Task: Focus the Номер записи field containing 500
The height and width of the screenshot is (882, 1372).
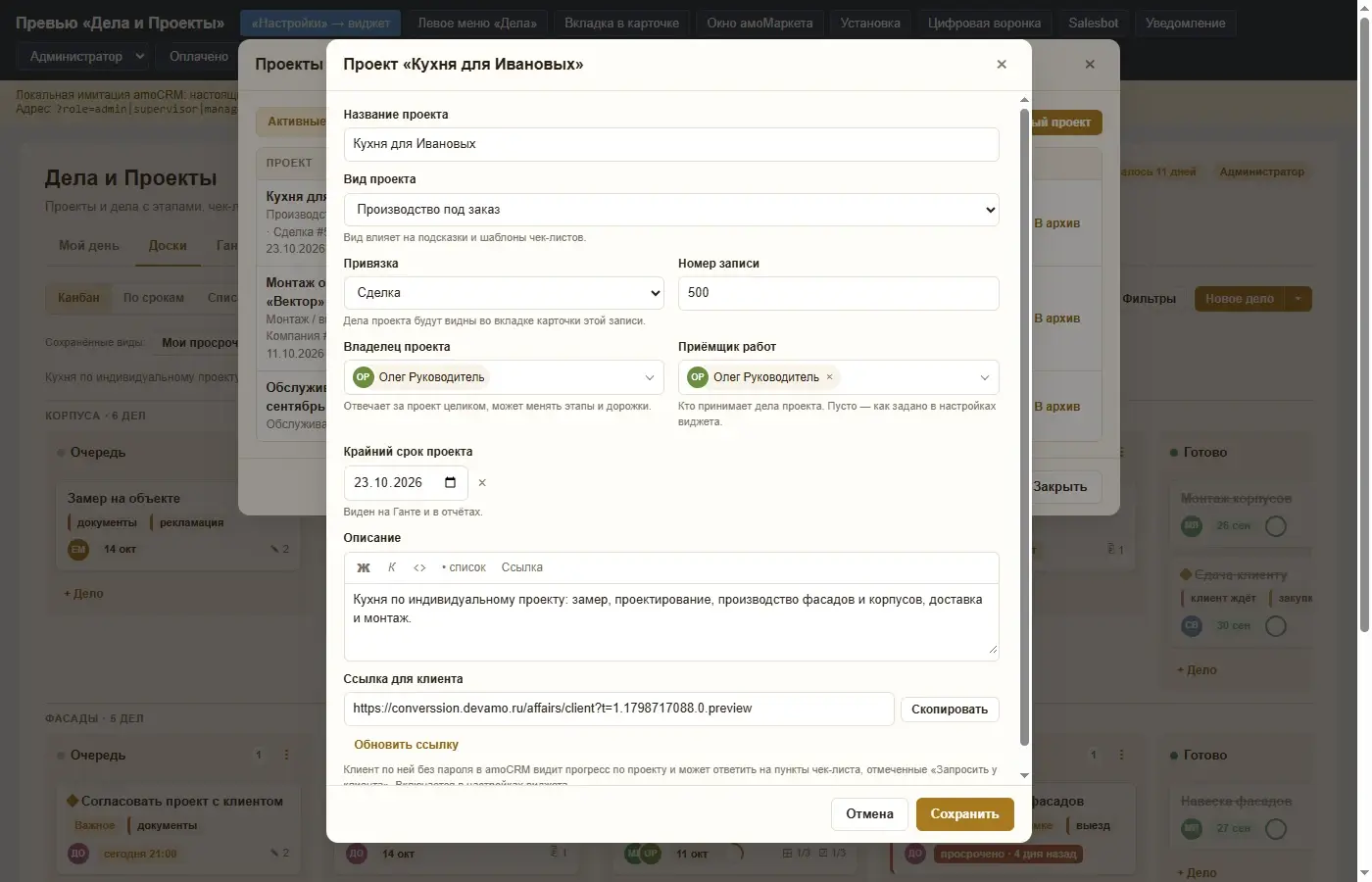Action: tap(838, 293)
